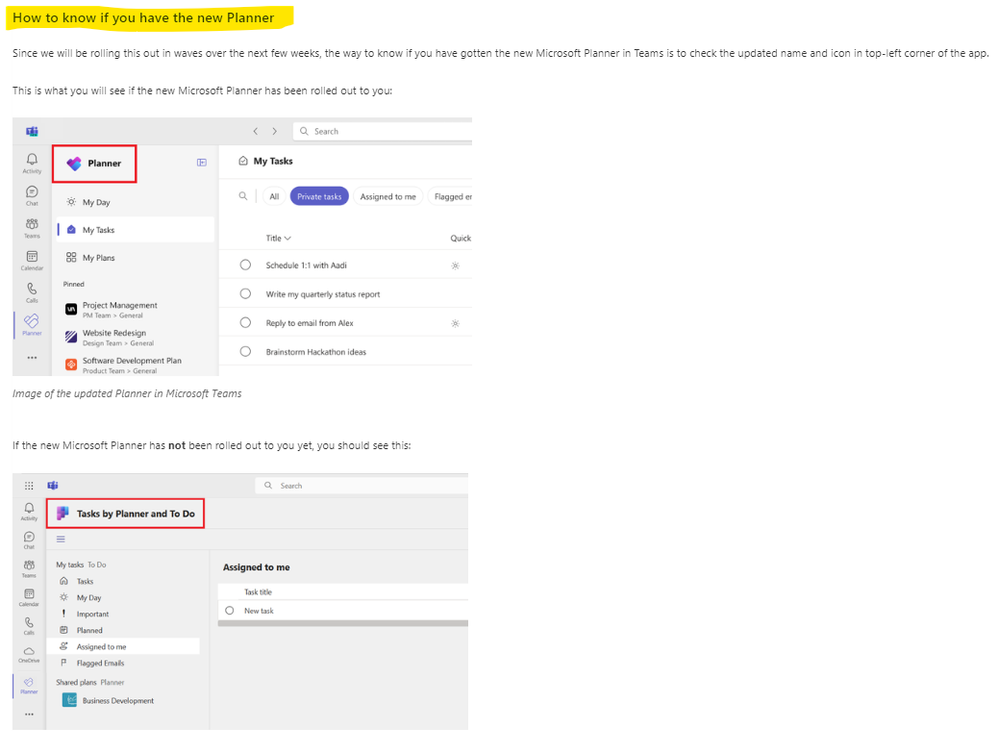Open Activity in the new Planner screenshot
The image size is (999, 731).
[32, 163]
